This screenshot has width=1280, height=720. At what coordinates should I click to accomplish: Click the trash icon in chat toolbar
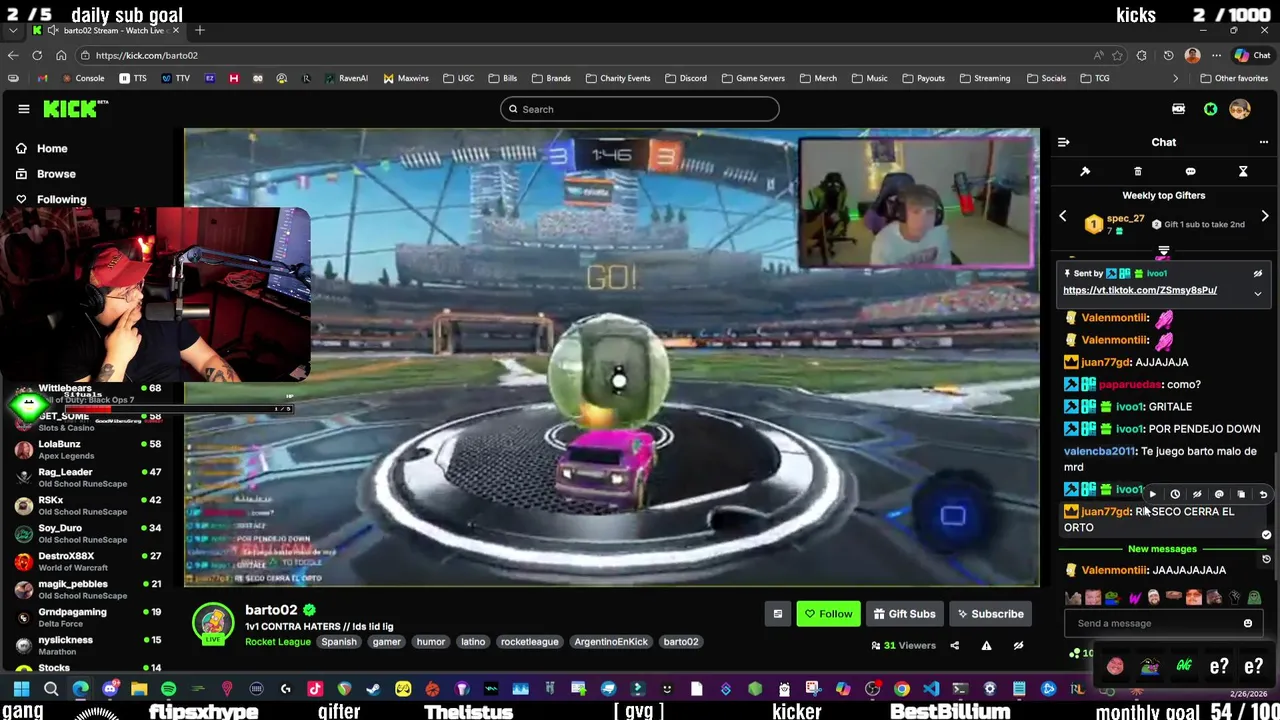[1137, 171]
